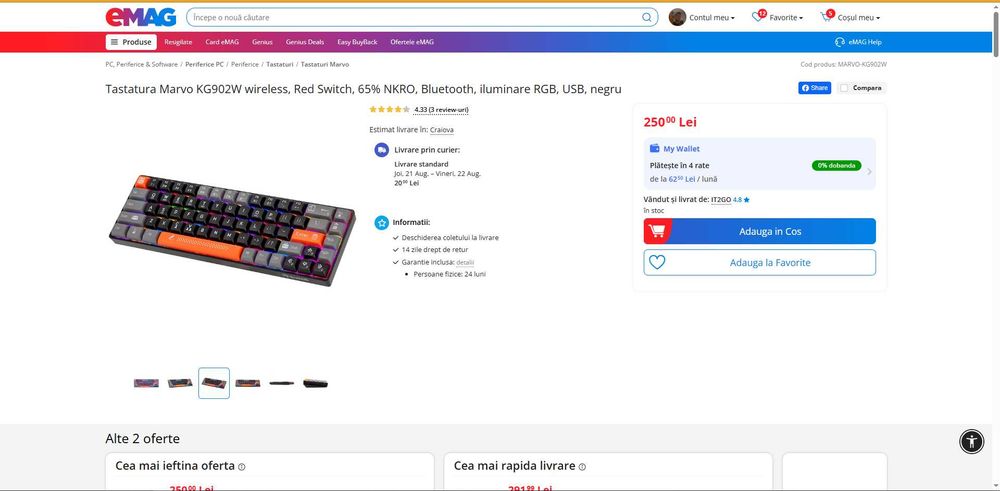
Task: Expand My Wallet installment details arrow
Action: [x=869, y=172]
